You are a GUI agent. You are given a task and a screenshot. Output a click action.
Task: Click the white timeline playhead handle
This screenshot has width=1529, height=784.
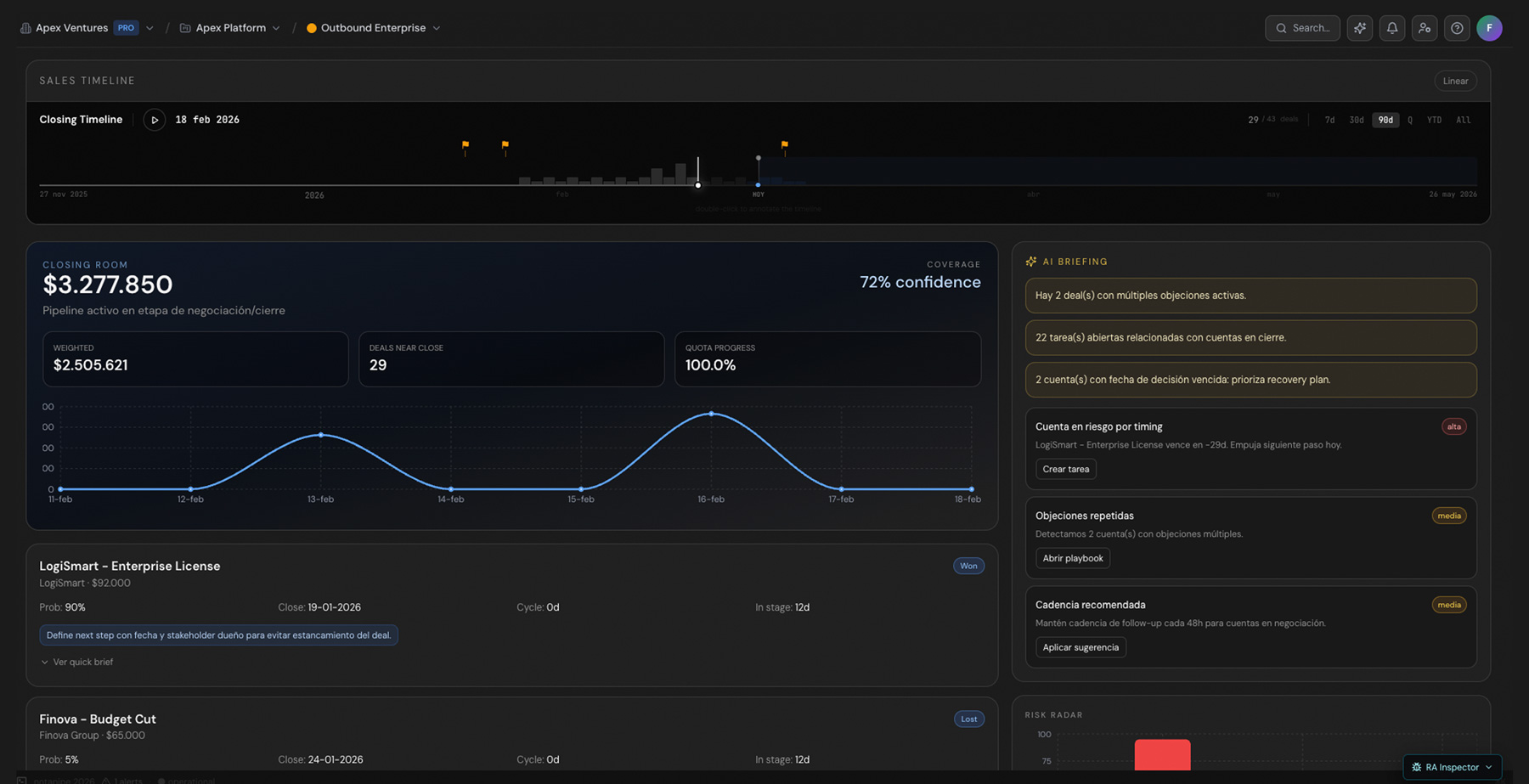click(698, 184)
